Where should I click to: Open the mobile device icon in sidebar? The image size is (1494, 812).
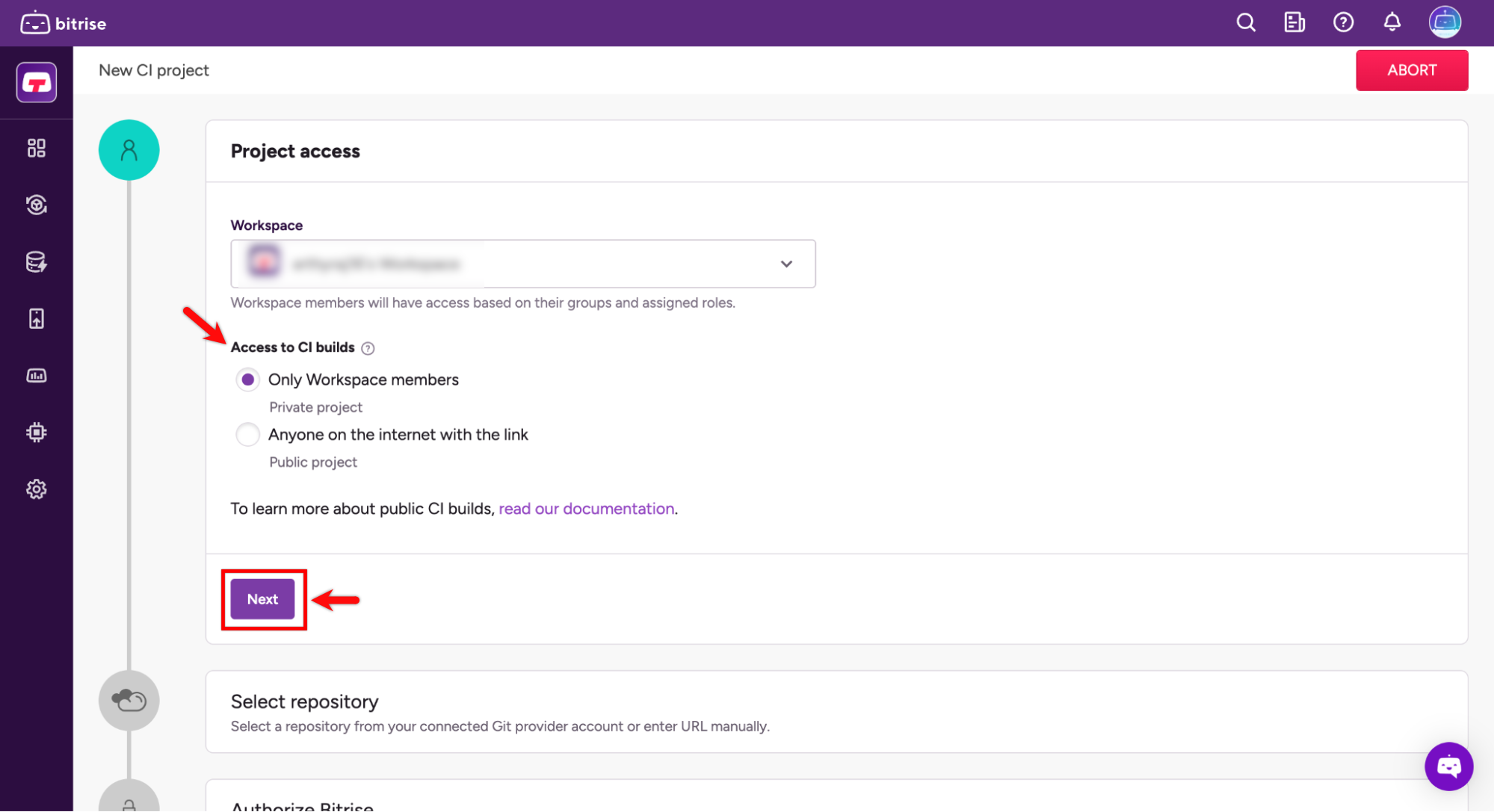(x=37, y=319)
